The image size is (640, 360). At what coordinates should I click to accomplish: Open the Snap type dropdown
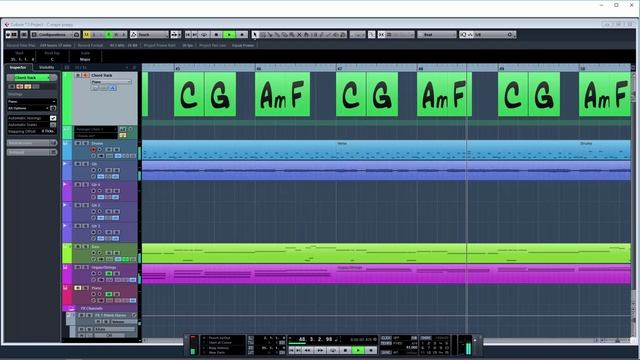click(400, 35)
